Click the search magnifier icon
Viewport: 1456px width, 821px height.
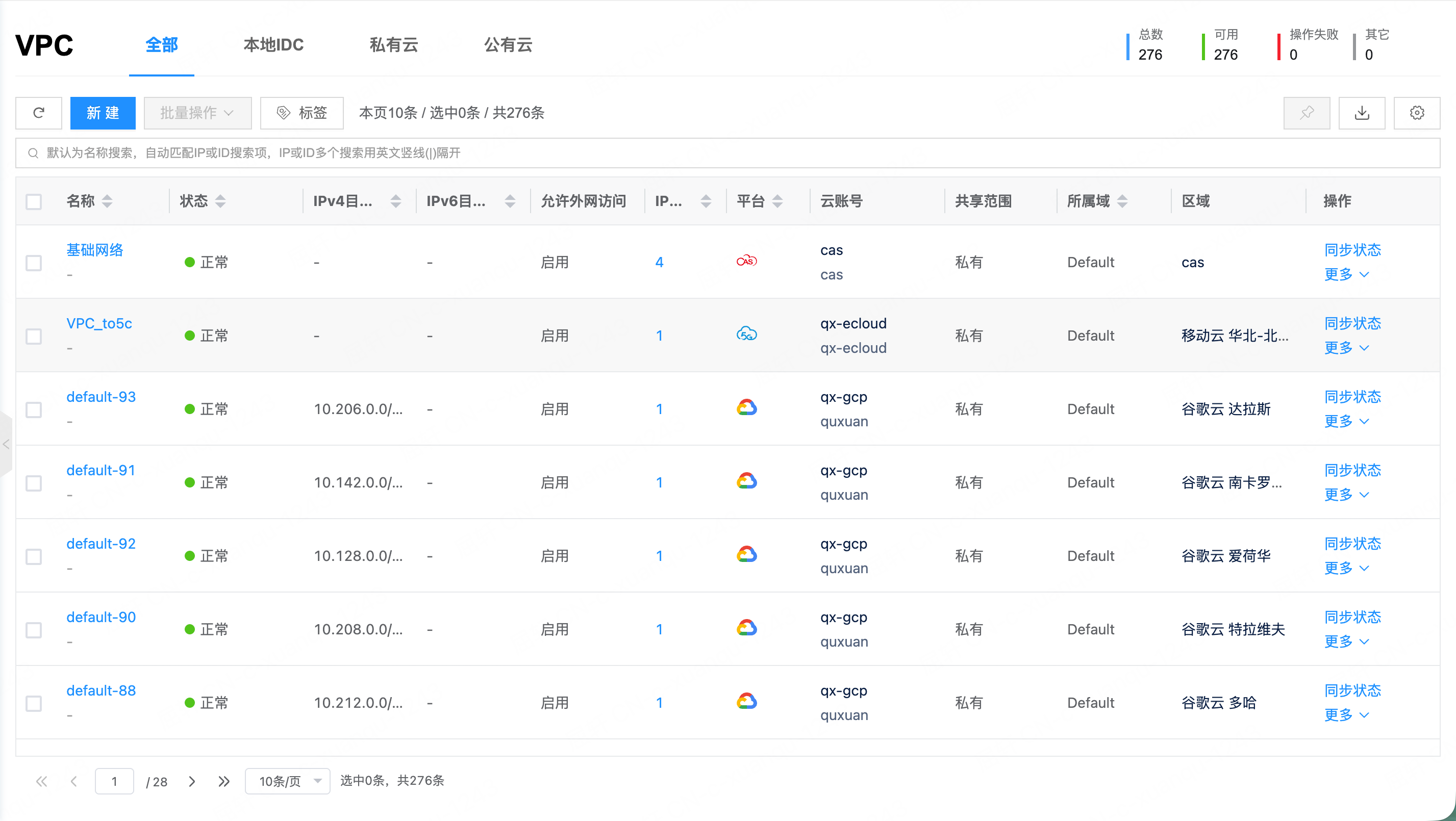pyautogui.click(x=33, y=153)
